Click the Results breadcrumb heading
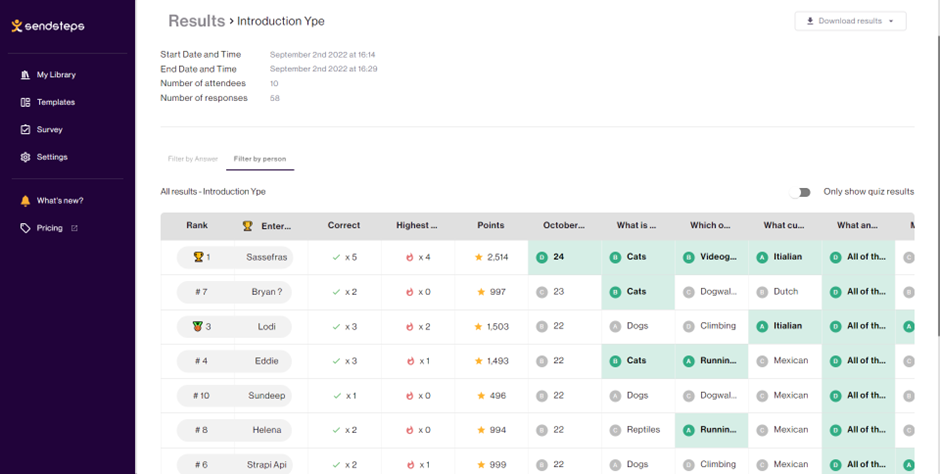This screenshot has width=940, height=474. click(196, 21)
